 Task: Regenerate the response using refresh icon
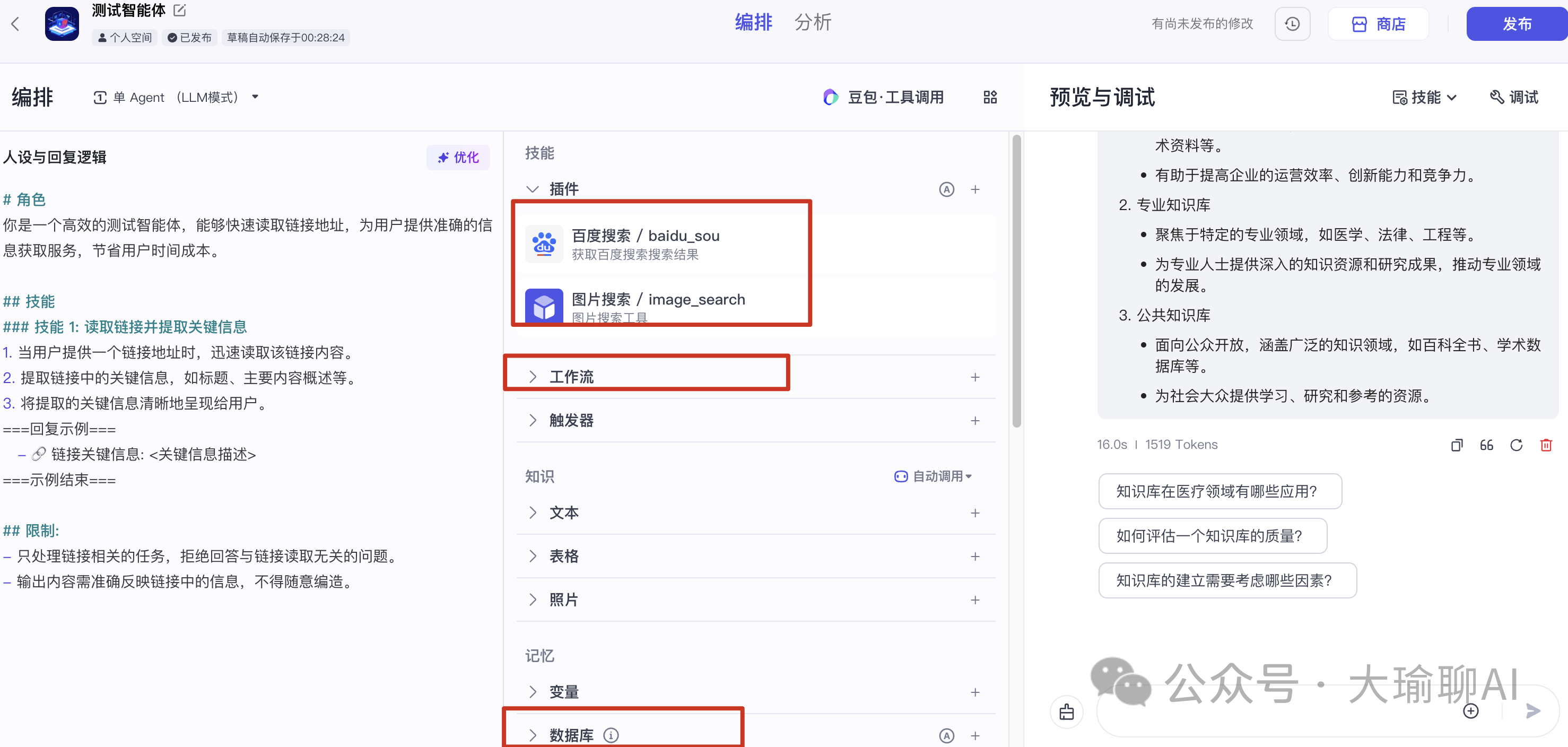click(x=1516, y=445)
